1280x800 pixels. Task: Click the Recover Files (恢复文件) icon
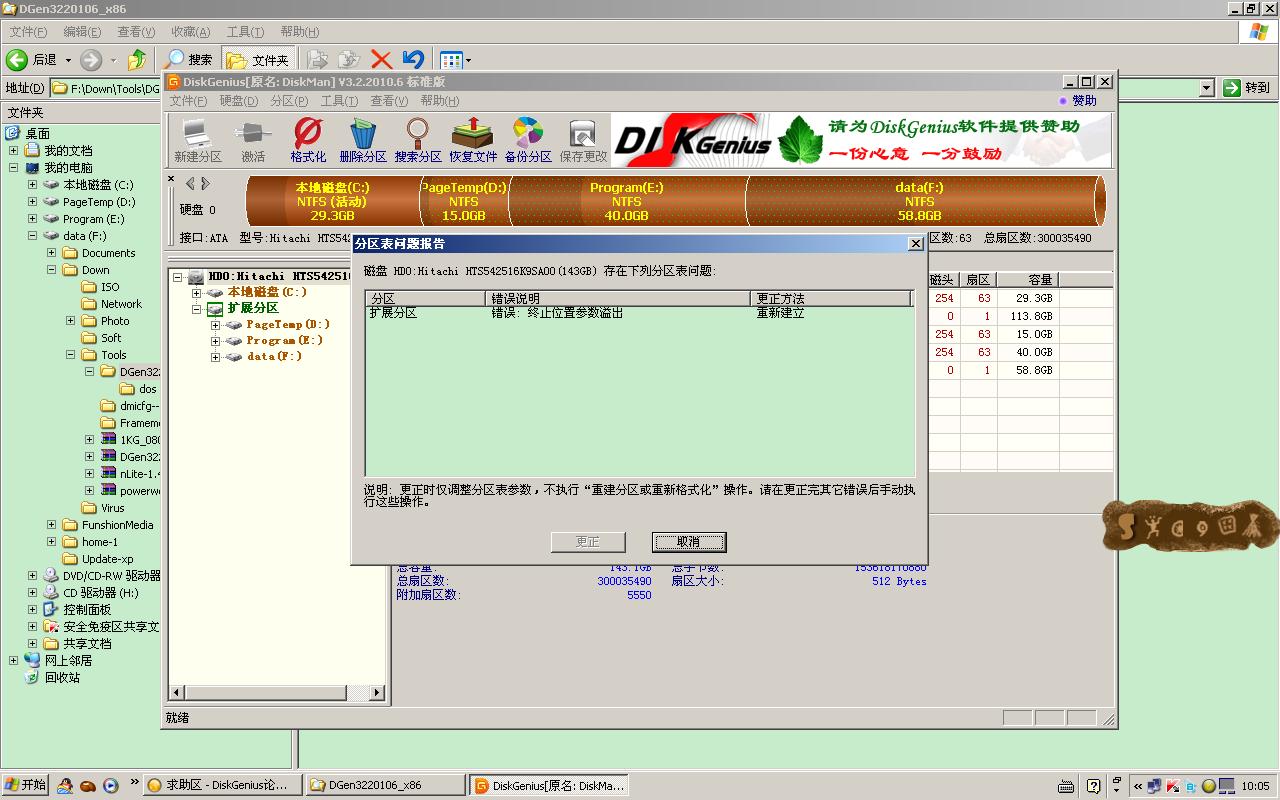[x=473, y=140]
